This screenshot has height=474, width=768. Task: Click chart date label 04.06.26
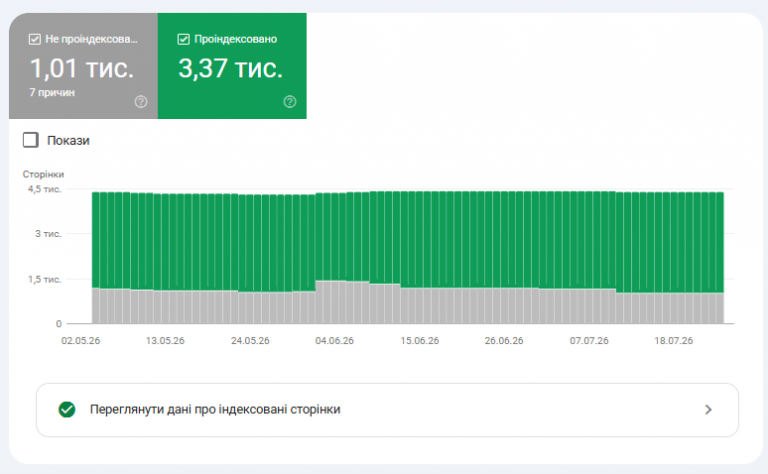pyautogui.click(x=335, y=341)
